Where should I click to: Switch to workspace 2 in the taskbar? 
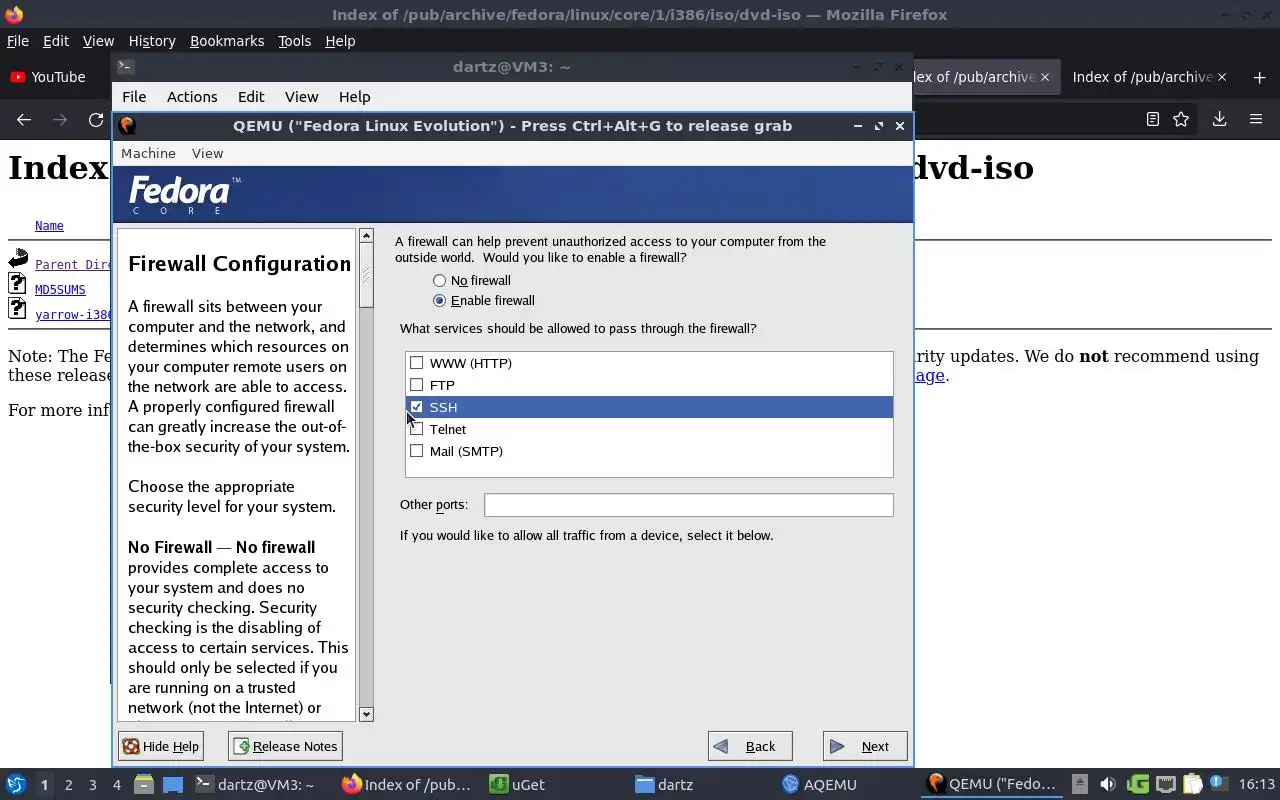[x=68, y=785]
